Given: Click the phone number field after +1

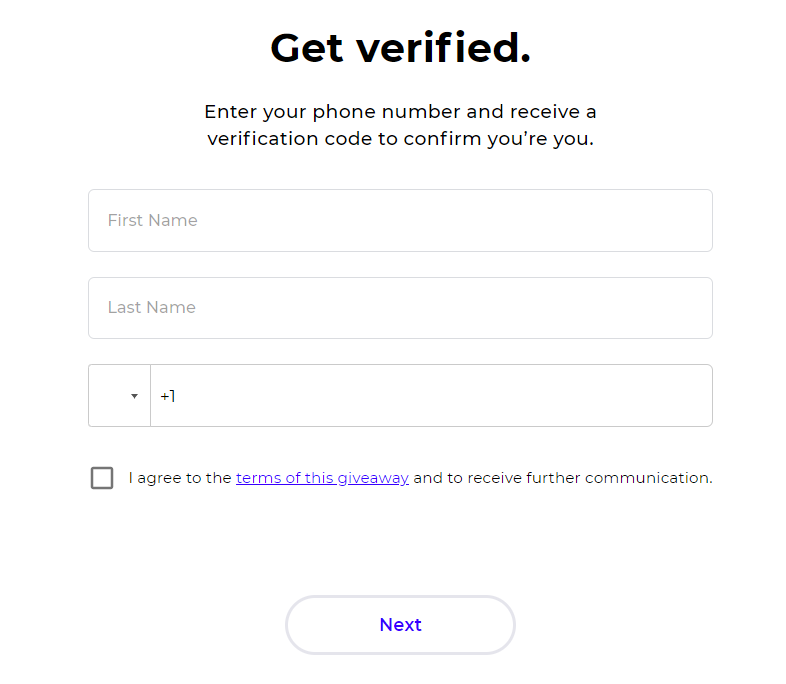Looking at the screenshot, I should point(430,396).
